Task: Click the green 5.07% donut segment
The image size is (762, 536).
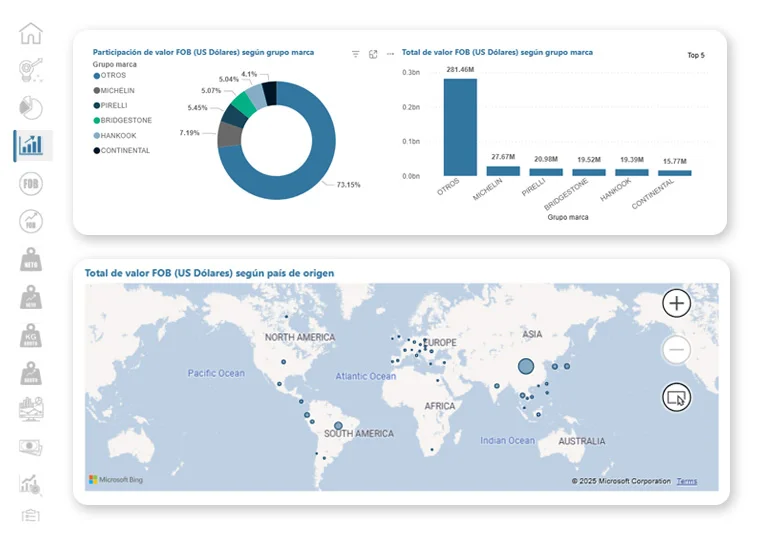Action: pyautogui.click(x=243, y=104)
